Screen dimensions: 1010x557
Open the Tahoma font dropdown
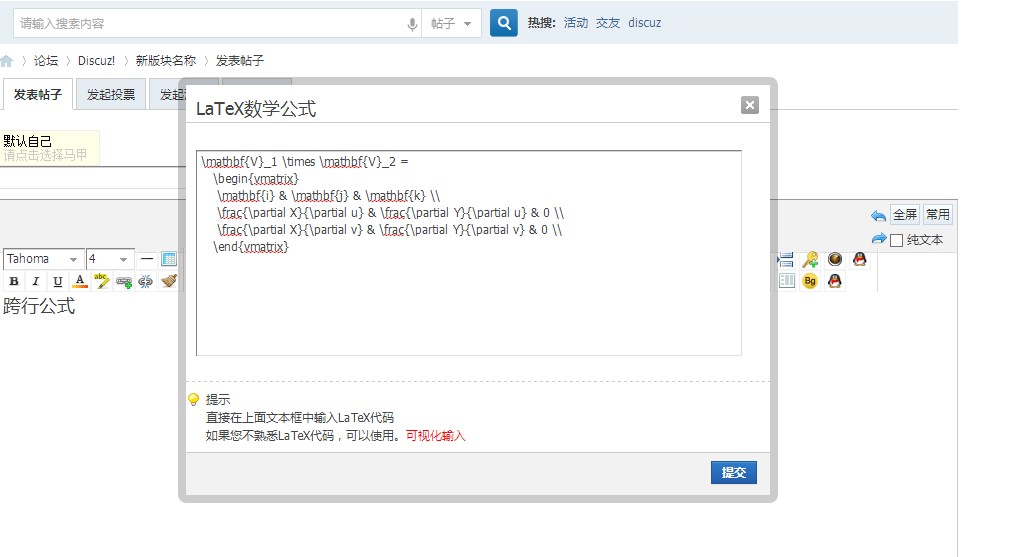click(43, 259)
